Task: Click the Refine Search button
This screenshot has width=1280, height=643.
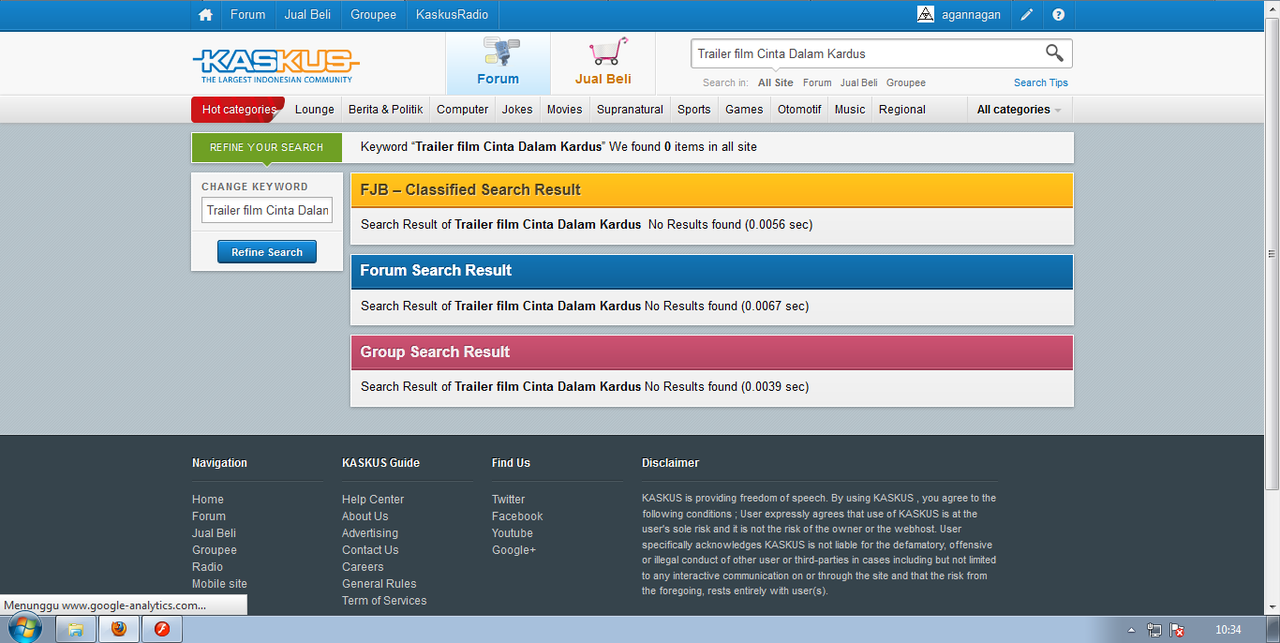Action: click(267, 252)
